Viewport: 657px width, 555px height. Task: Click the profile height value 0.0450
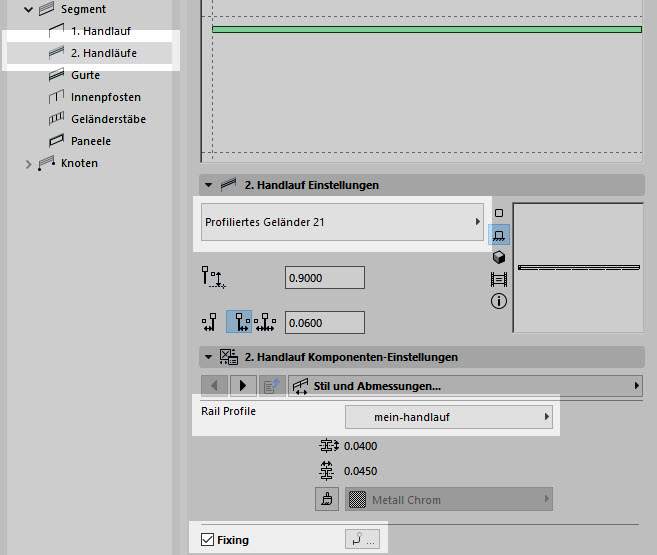(360, 471)
